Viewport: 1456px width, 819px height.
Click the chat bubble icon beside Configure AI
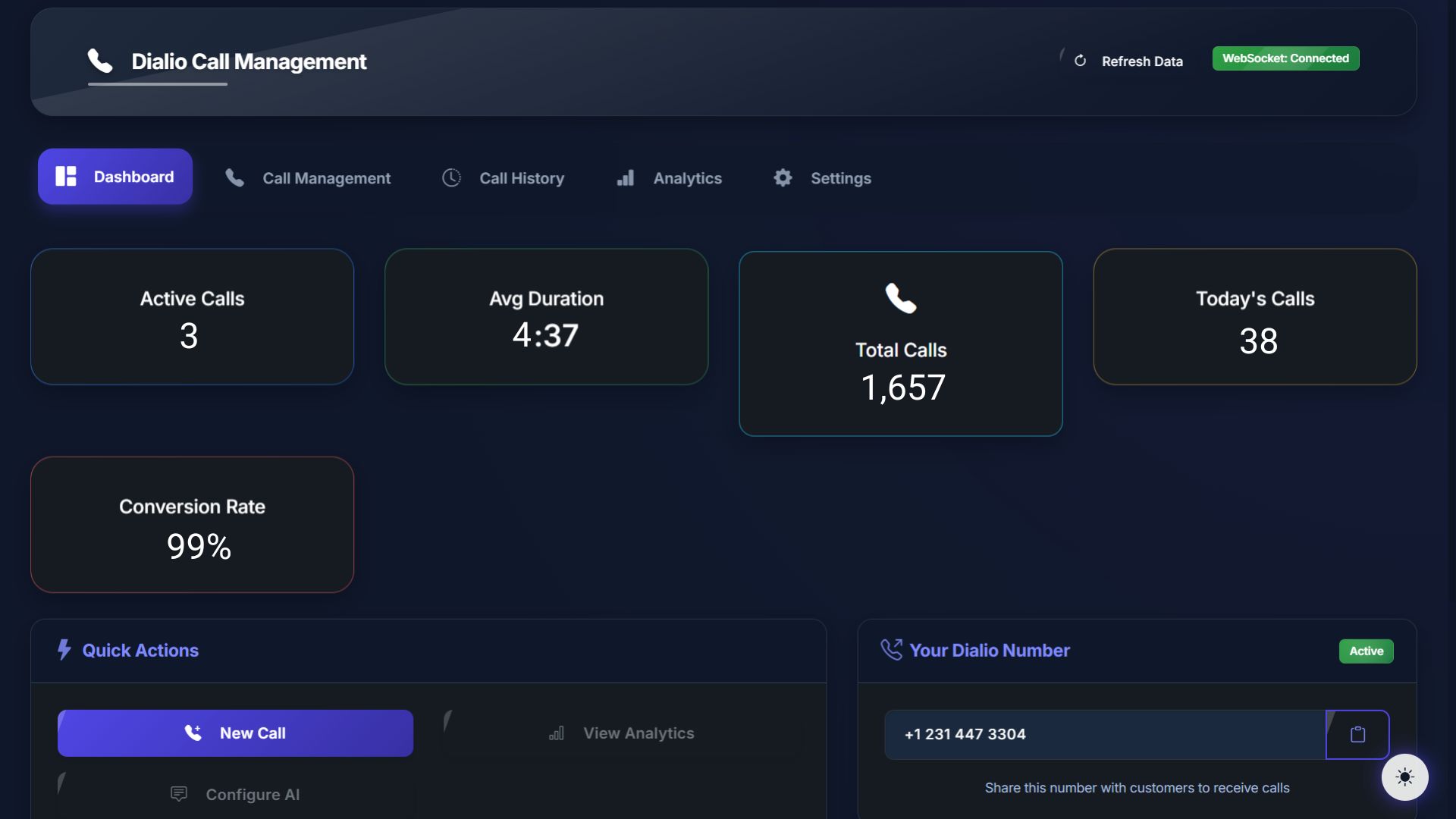pyautogui.click(x=178, y=794)
